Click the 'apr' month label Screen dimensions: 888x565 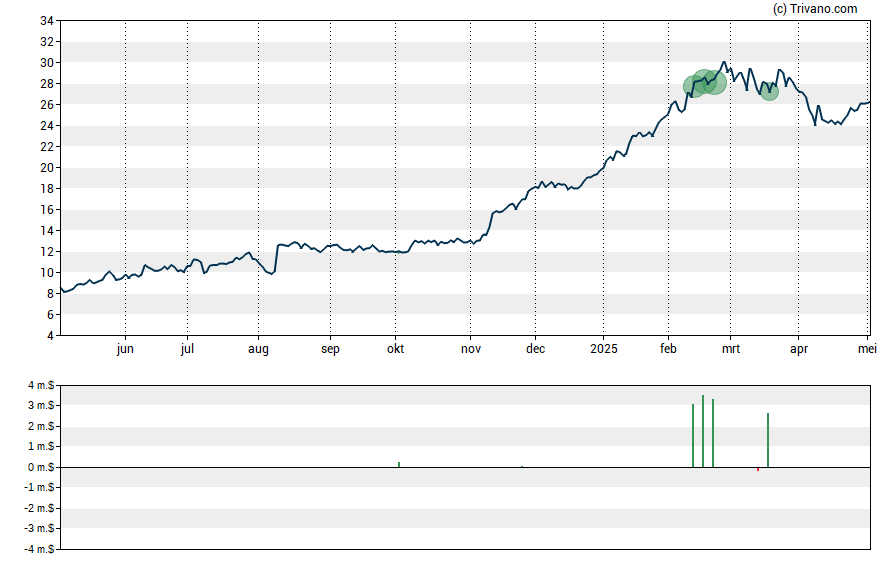click(x=799, y=349)
